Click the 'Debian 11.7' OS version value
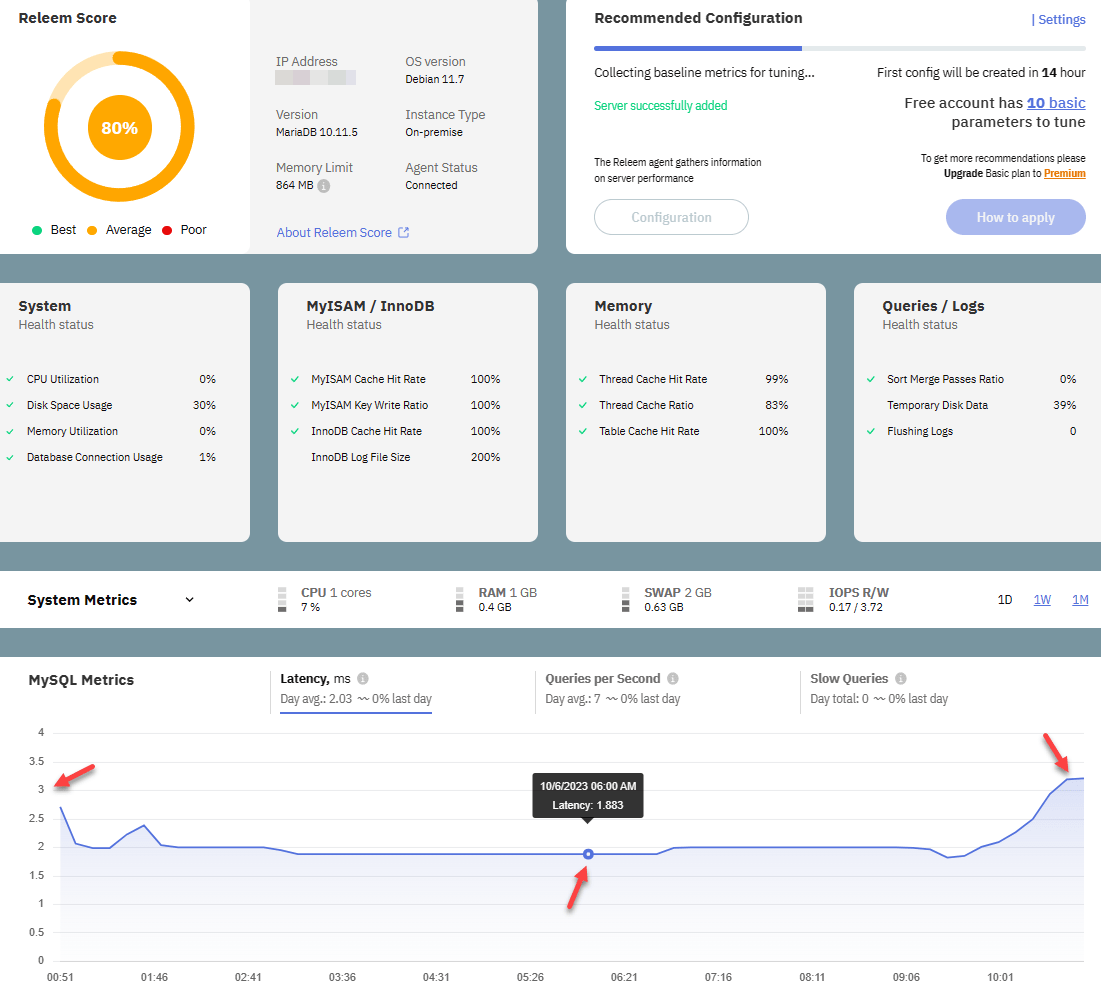Screen dimensions: 1101x993 pos(435,79)
